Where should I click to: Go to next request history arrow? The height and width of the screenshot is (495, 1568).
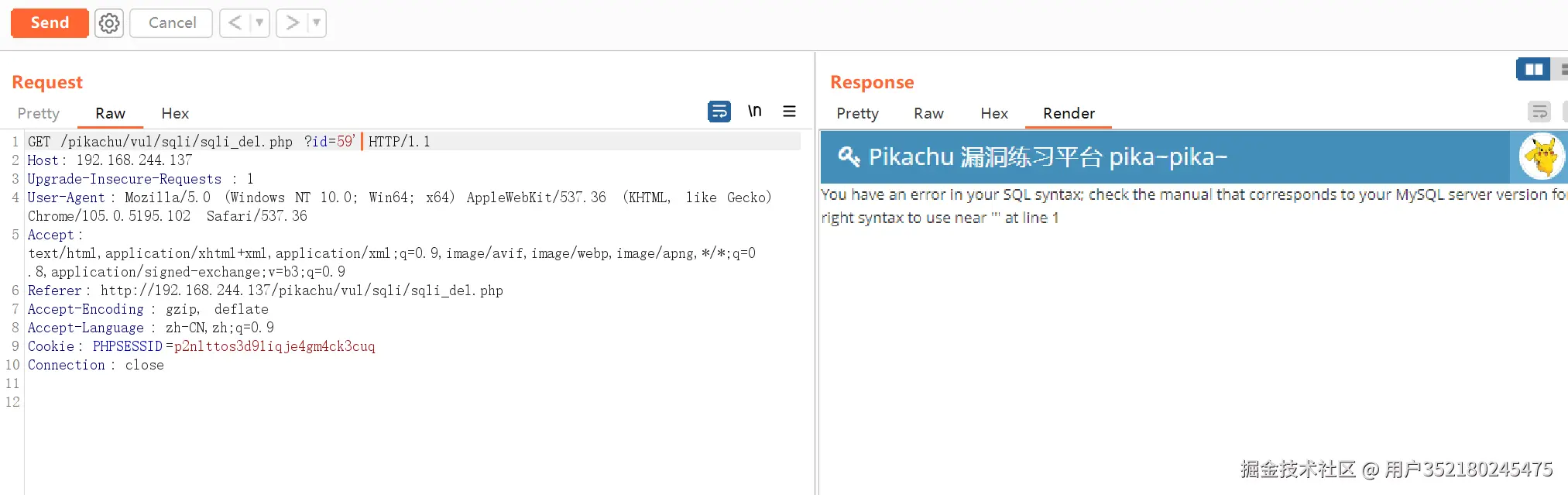click(x=292, y=23)
